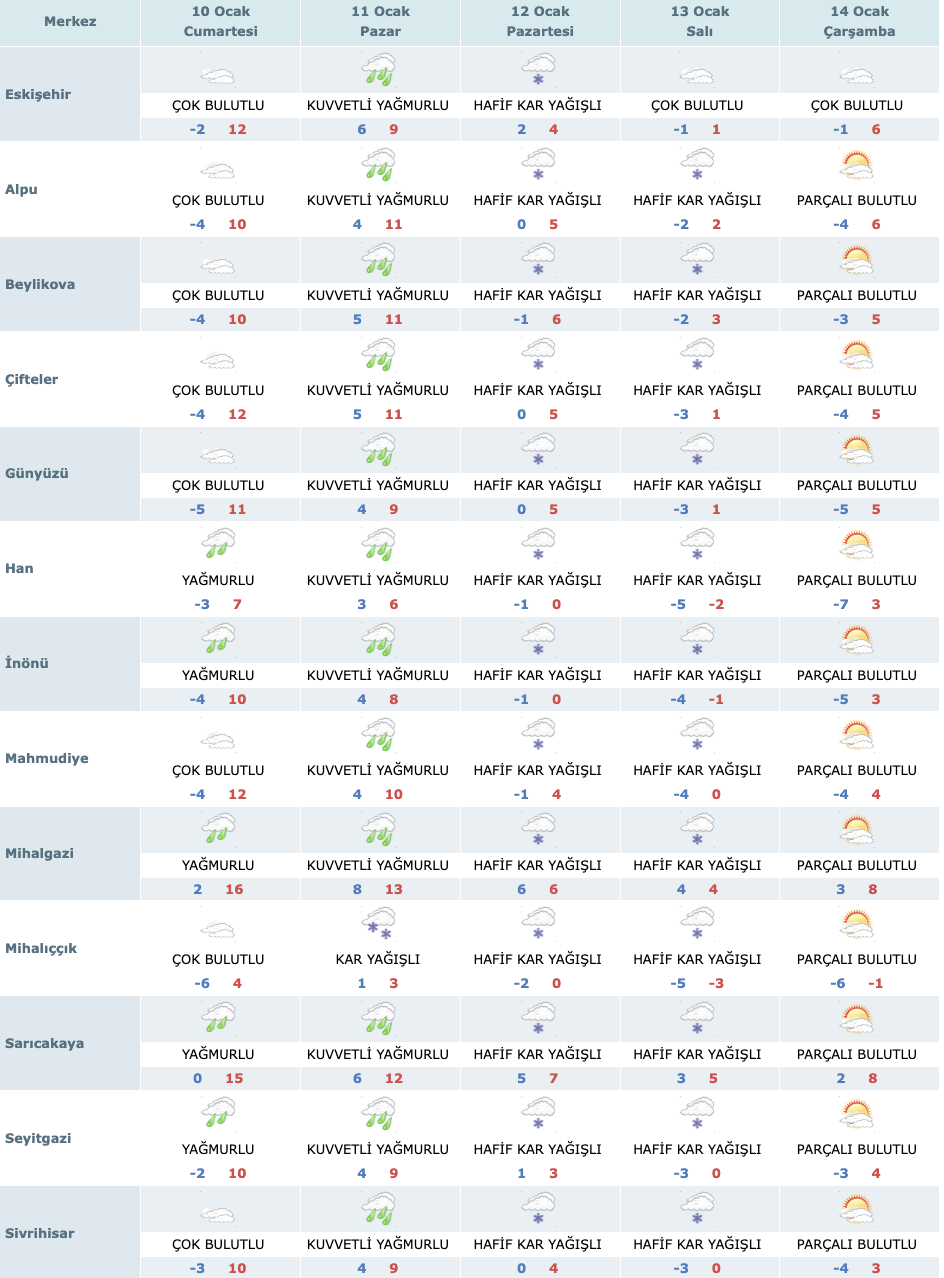The image size is (944, 1278).
Task: Click Eskişehir's light snow icon for 12 Ocak
Action: pyautogui.click(x=538, y=71)
